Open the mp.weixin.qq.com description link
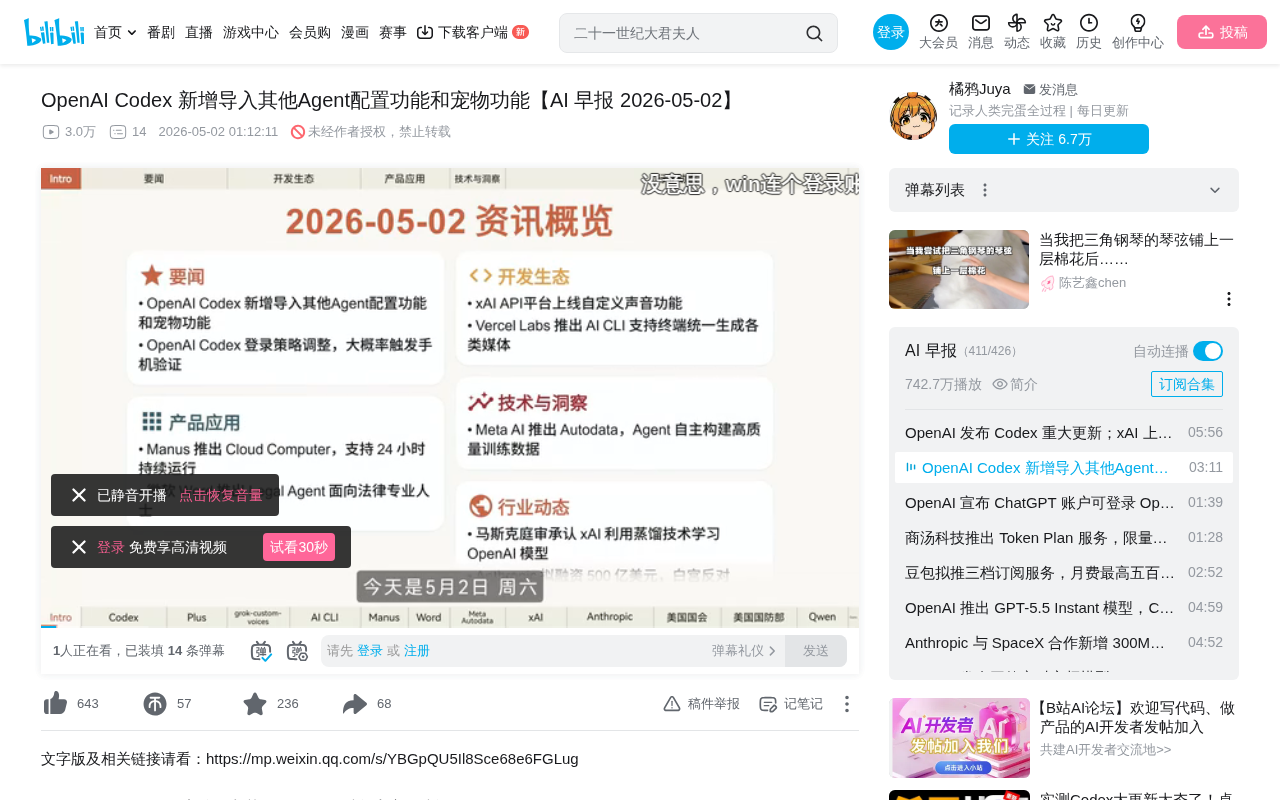Screen dimensions: 1280x800 pyautogui.click(x=392, y=759)
